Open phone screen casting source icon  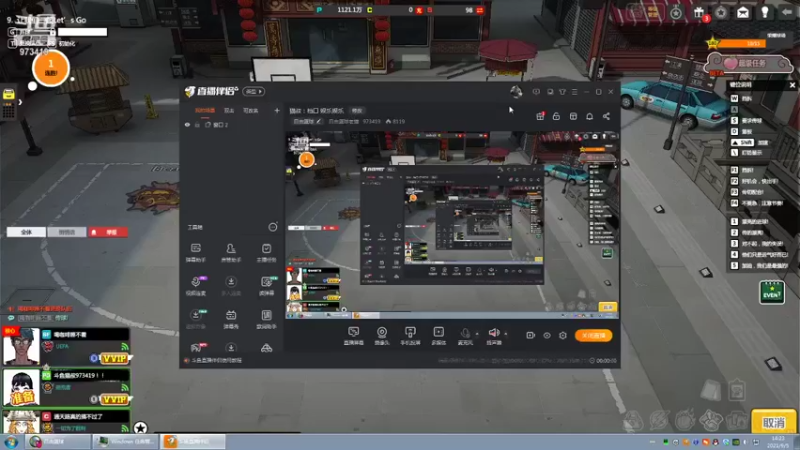(x=410, y=332)
